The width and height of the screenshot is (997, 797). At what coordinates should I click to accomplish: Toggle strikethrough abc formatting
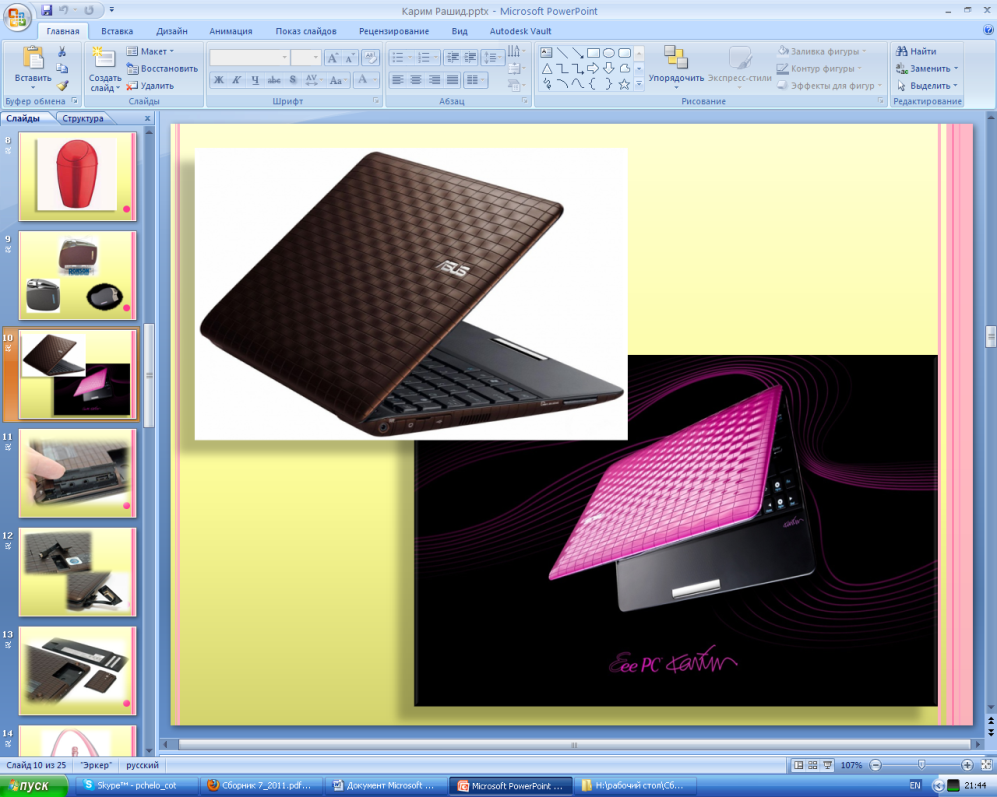[274, 80]
